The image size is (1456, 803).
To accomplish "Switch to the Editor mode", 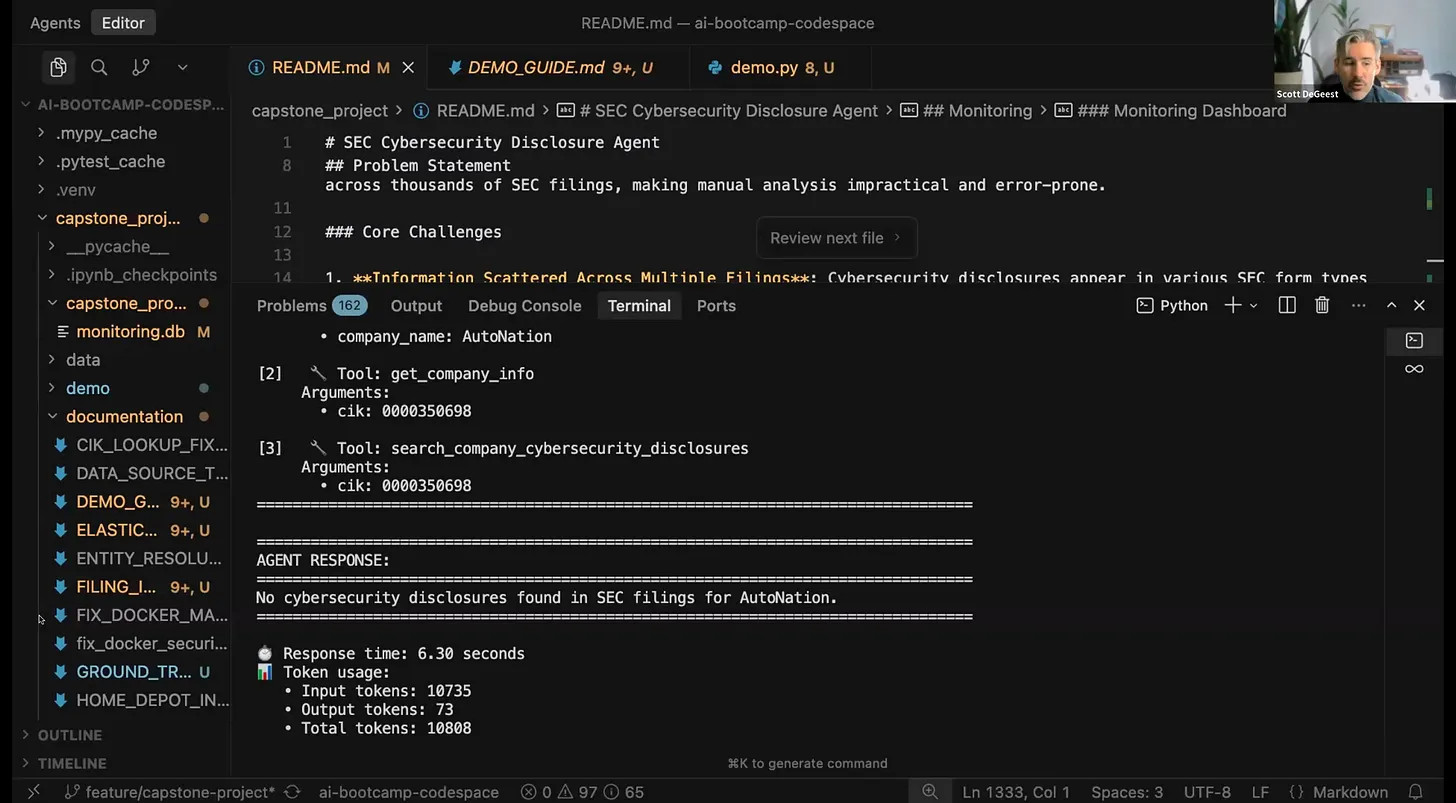I will [x=123, y=22].
